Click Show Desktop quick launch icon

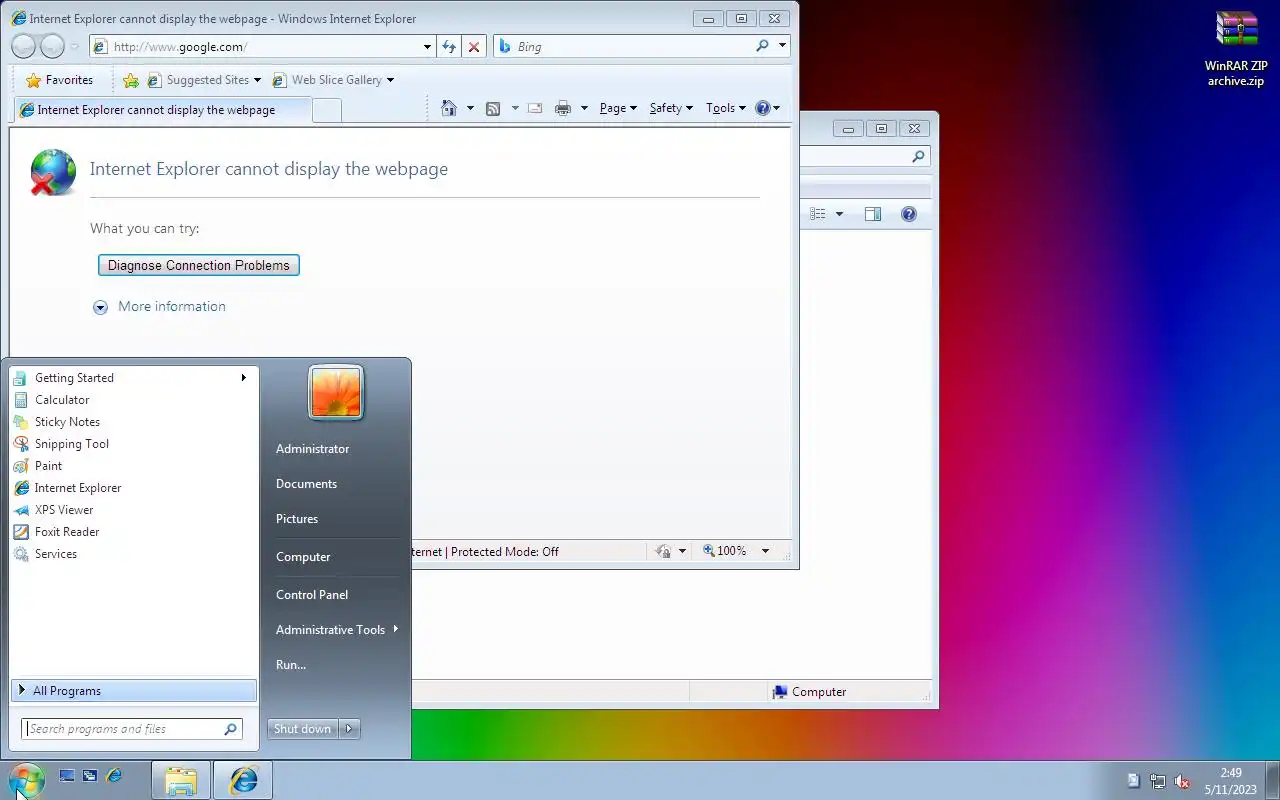pos(67,775)
